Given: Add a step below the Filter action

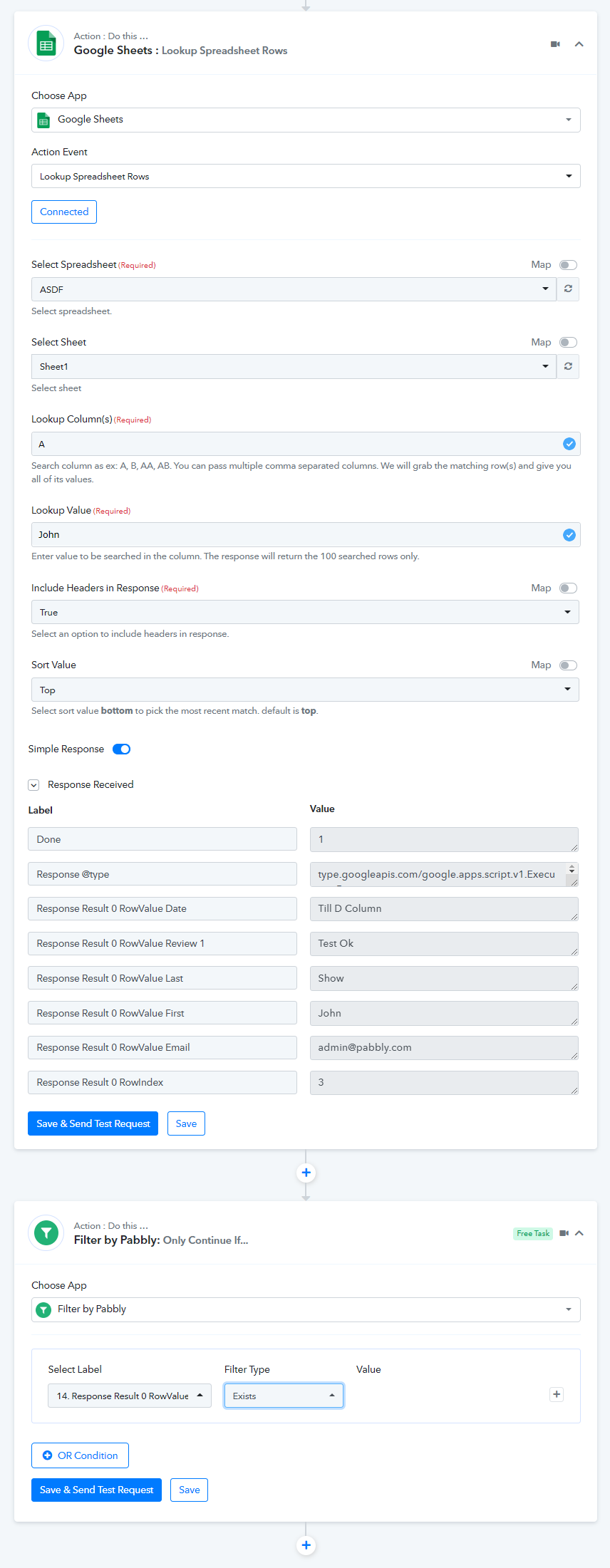Looking at the screenshot, I should 306,1545.
